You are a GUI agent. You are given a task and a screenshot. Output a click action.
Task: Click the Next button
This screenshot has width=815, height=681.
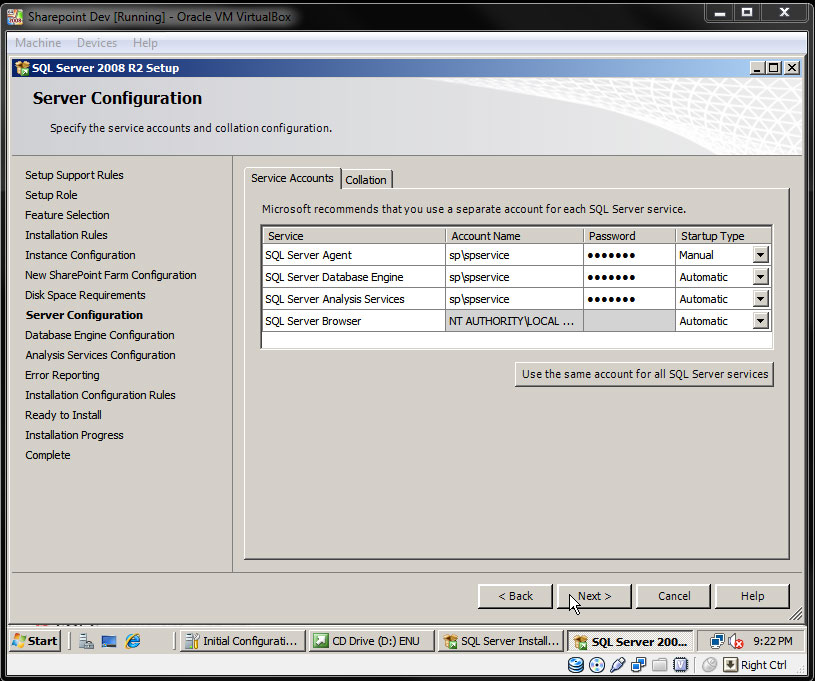pyautogui.click(x=594, y=596)
